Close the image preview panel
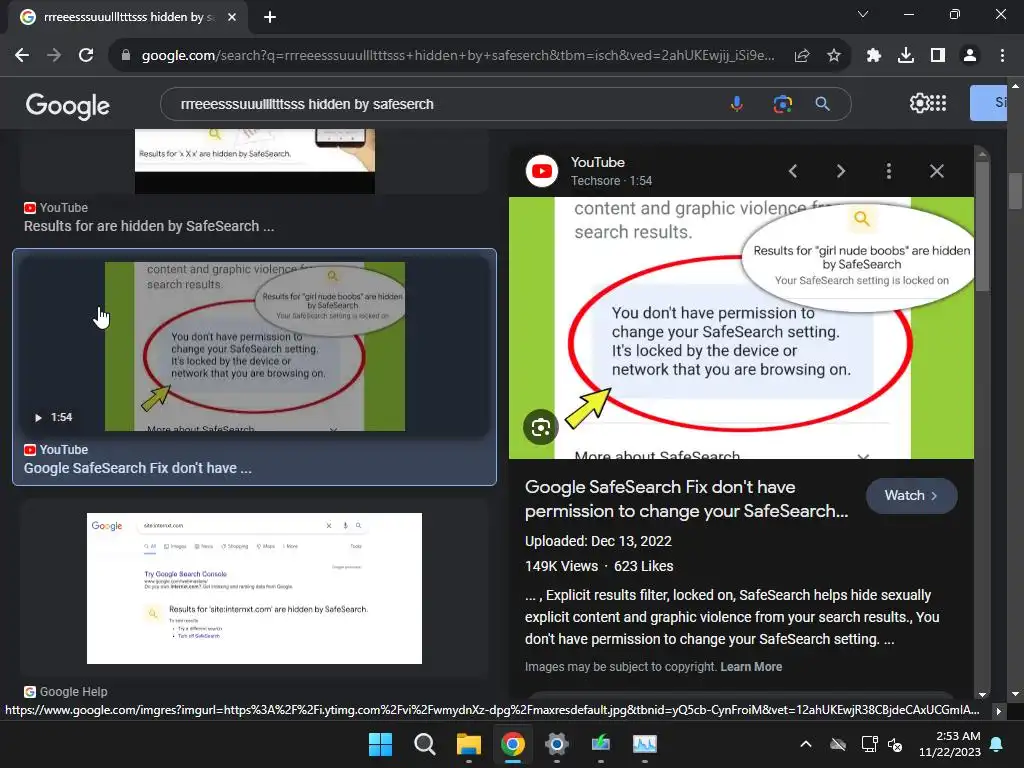This screenshot has width=1024, height=768. (x=936, y=171)
